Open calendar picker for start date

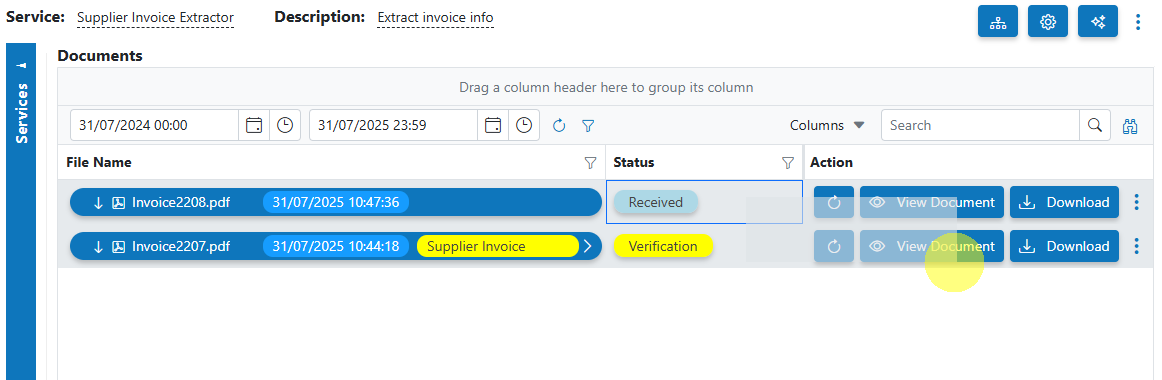[x=254, y=125]
